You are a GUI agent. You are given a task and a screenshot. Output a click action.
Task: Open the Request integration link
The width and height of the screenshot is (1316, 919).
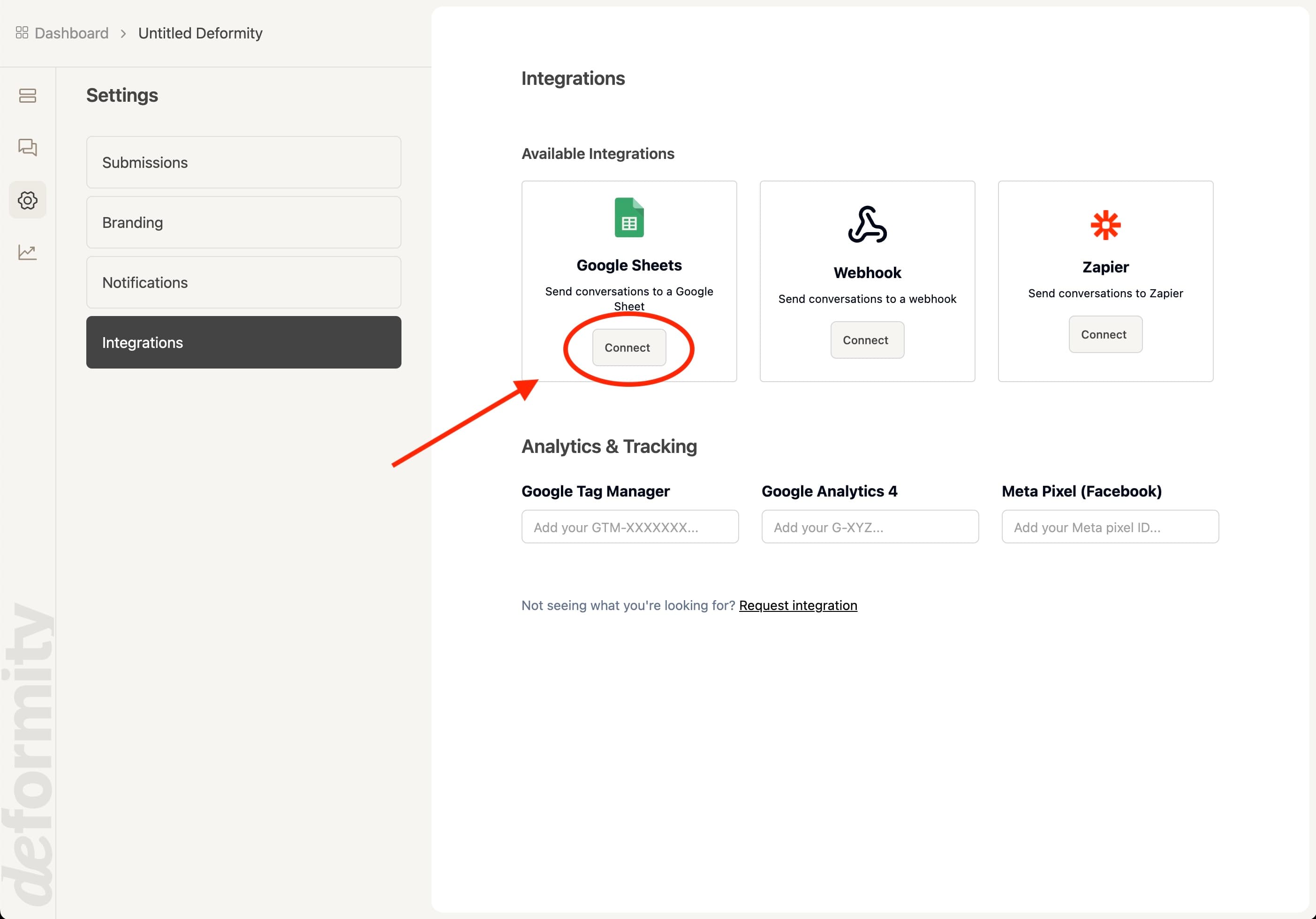tap(798, 605)
